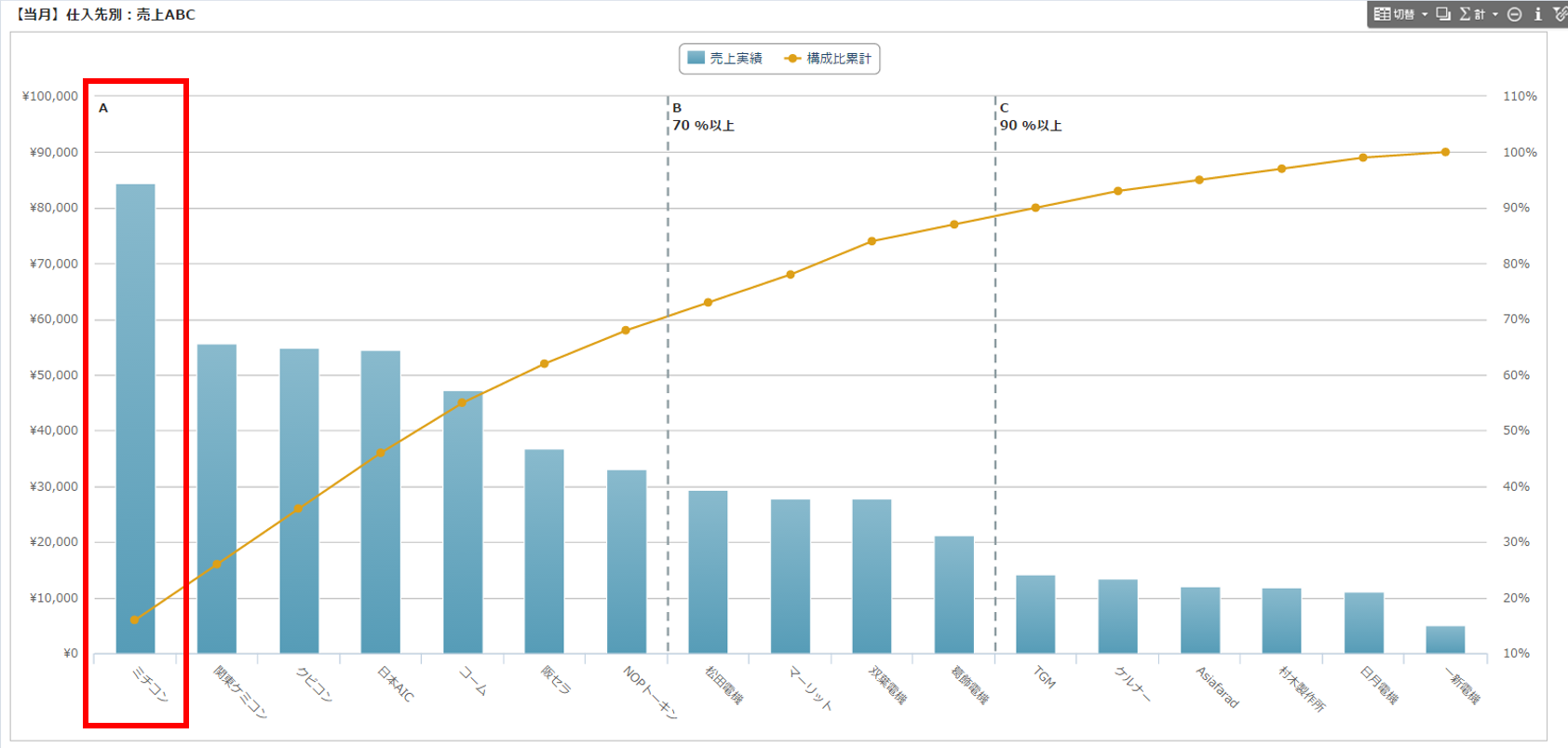Click the ミチコン axis label
Viewport: 1568px width, 748px height.
click(x=150, y=684)
